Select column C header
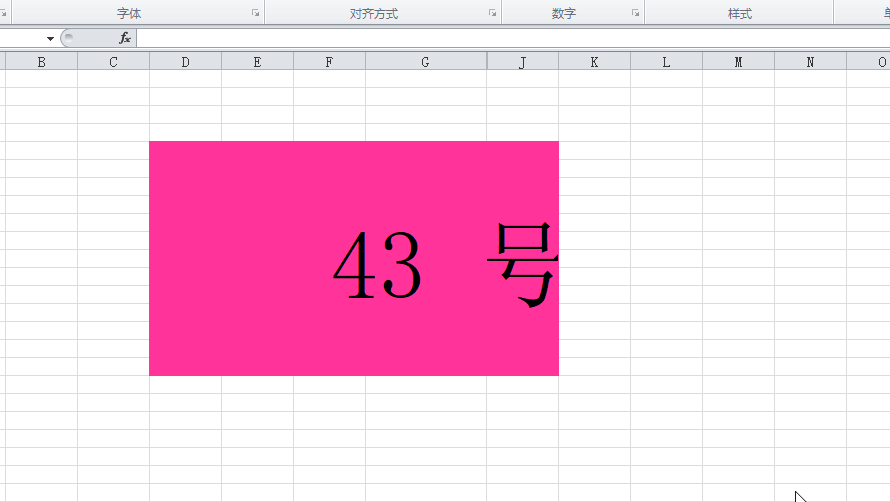The image size is (890, 502). pos(113,62)
